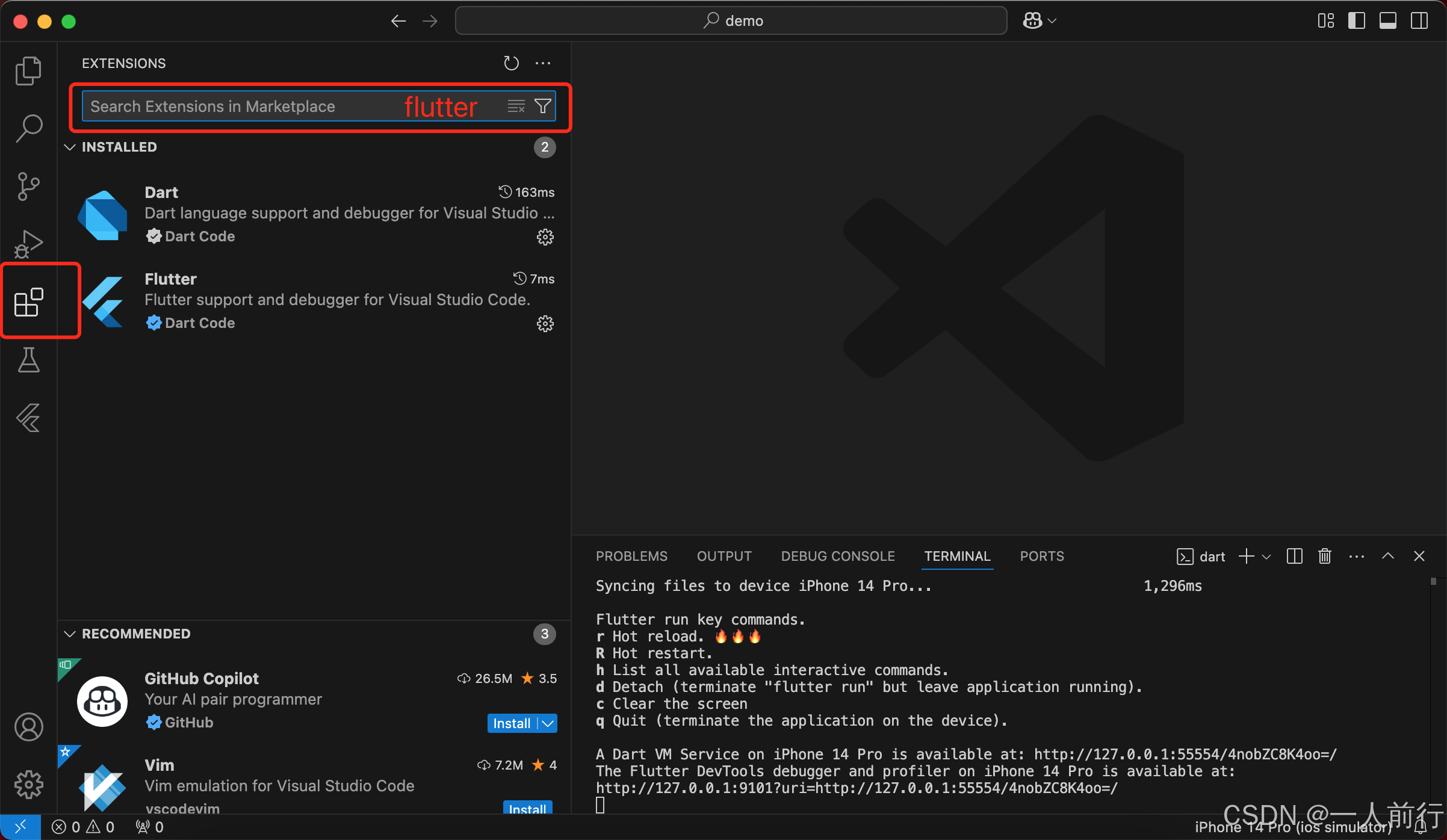Click the demo command center search box
Screen dimensions: 1447x840
click(731, 21)
